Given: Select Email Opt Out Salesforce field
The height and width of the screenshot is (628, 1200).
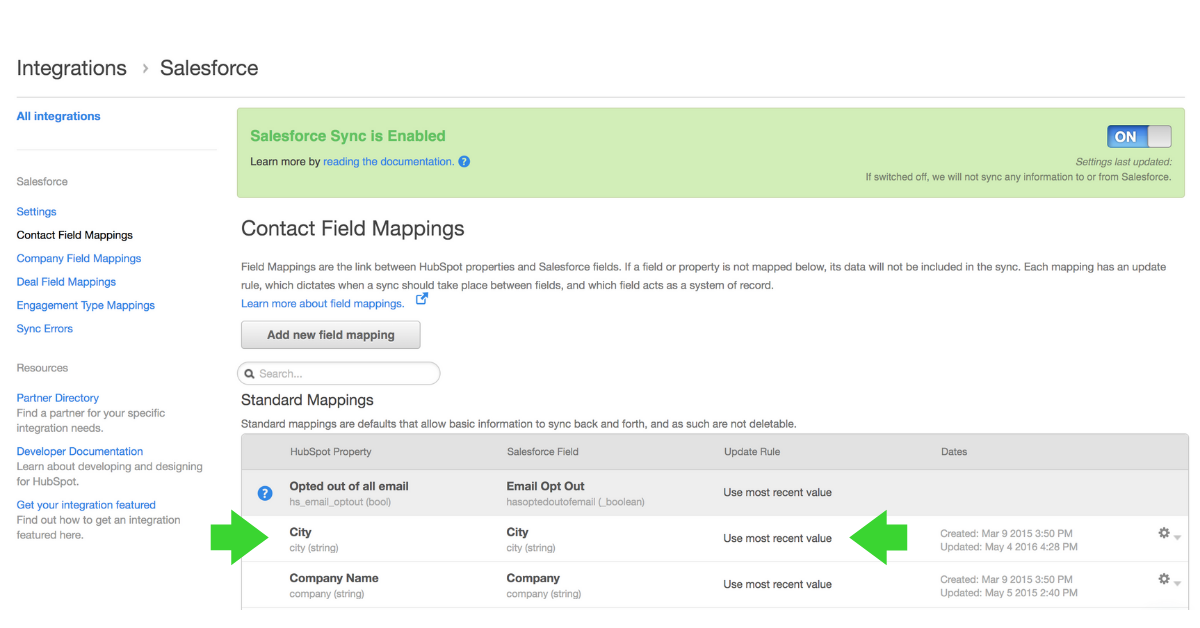Looking at the screenshot, I should pyautogui.click(x=546, y=486).
